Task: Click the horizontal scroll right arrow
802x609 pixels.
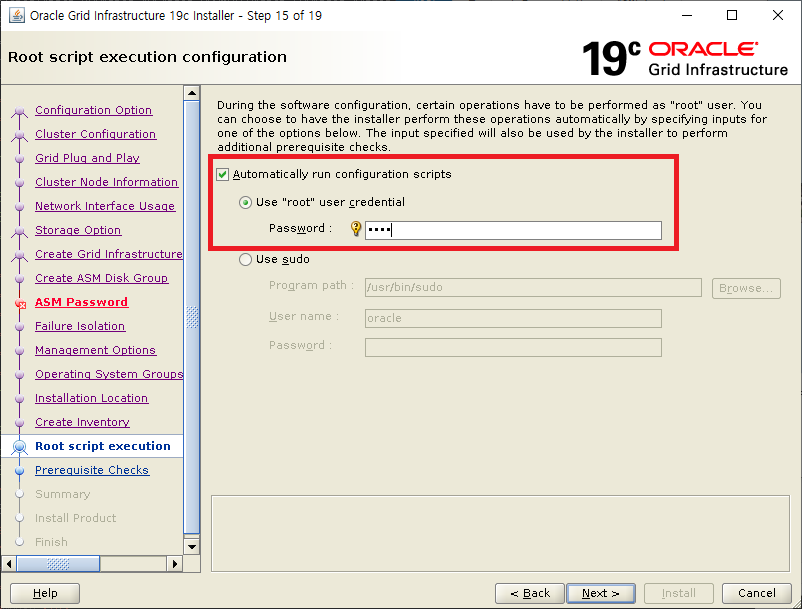Action: 175,564
